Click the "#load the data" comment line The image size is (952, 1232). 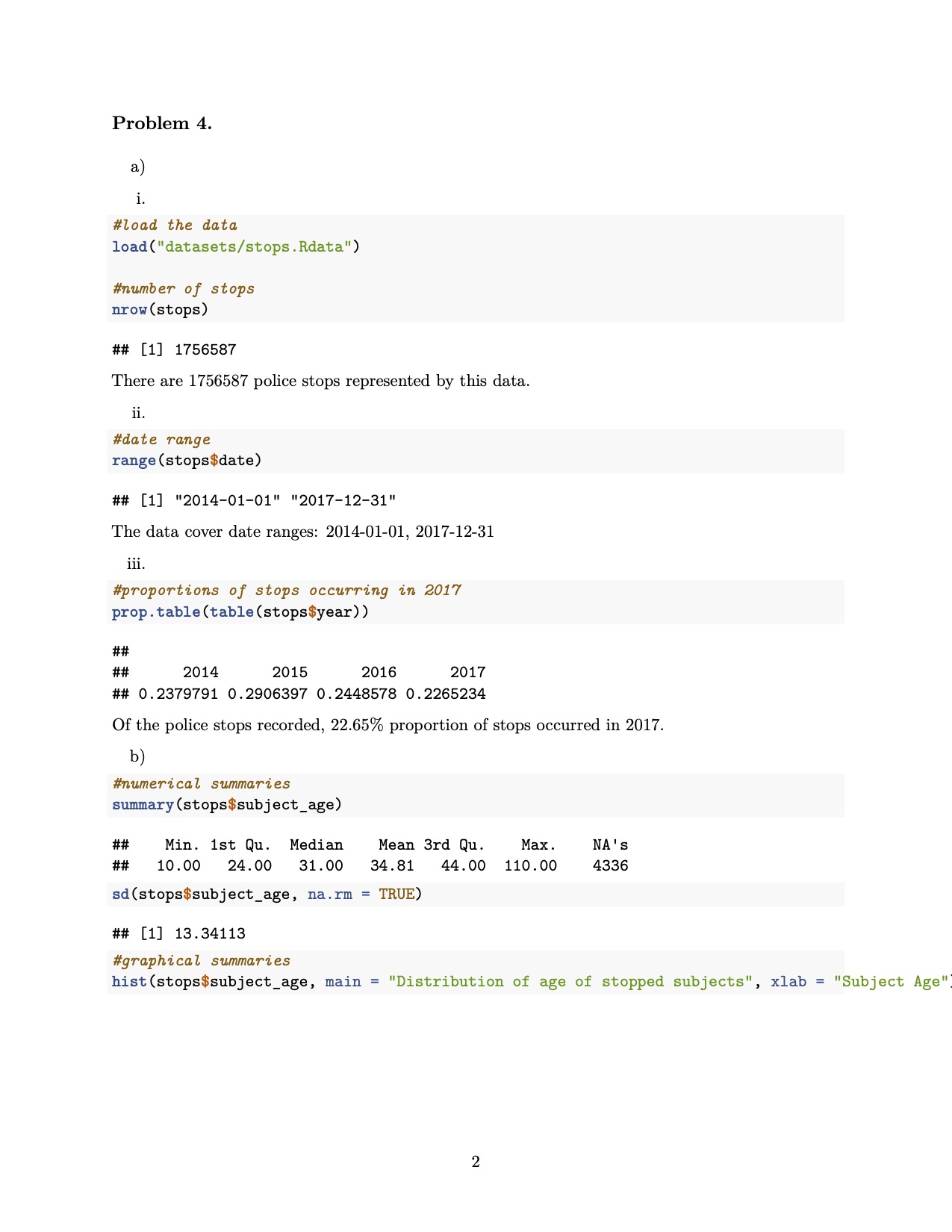tap(175, 225)
